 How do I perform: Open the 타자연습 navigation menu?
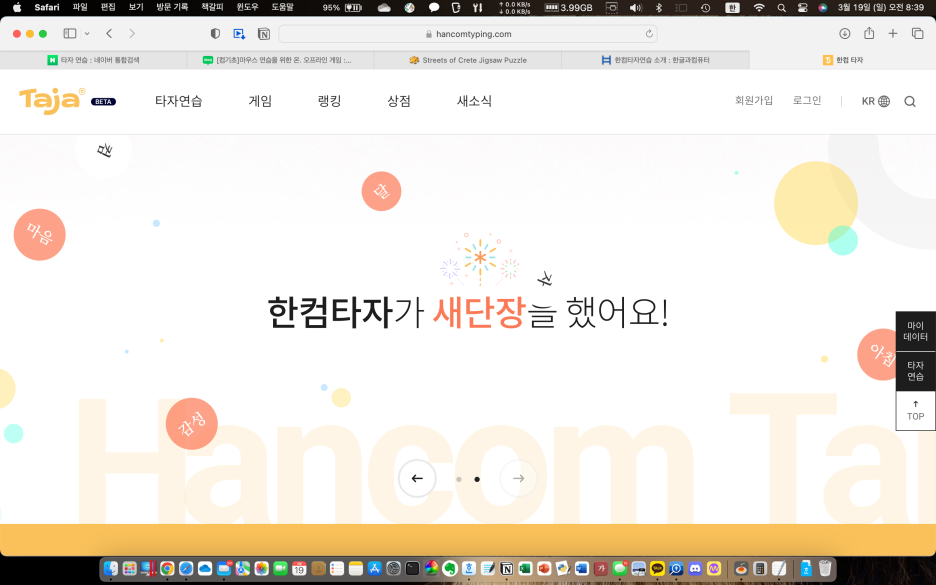coord(178,101)
